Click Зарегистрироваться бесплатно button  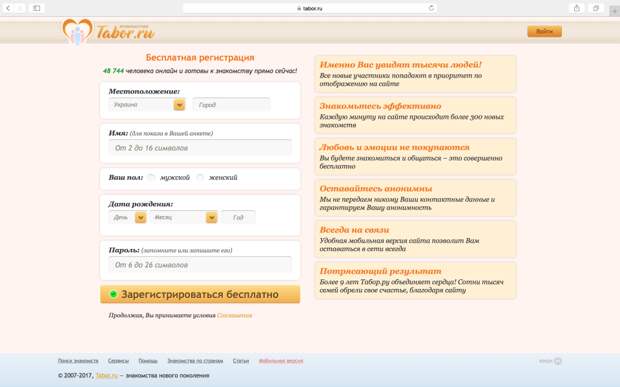[x=200, y=294]
